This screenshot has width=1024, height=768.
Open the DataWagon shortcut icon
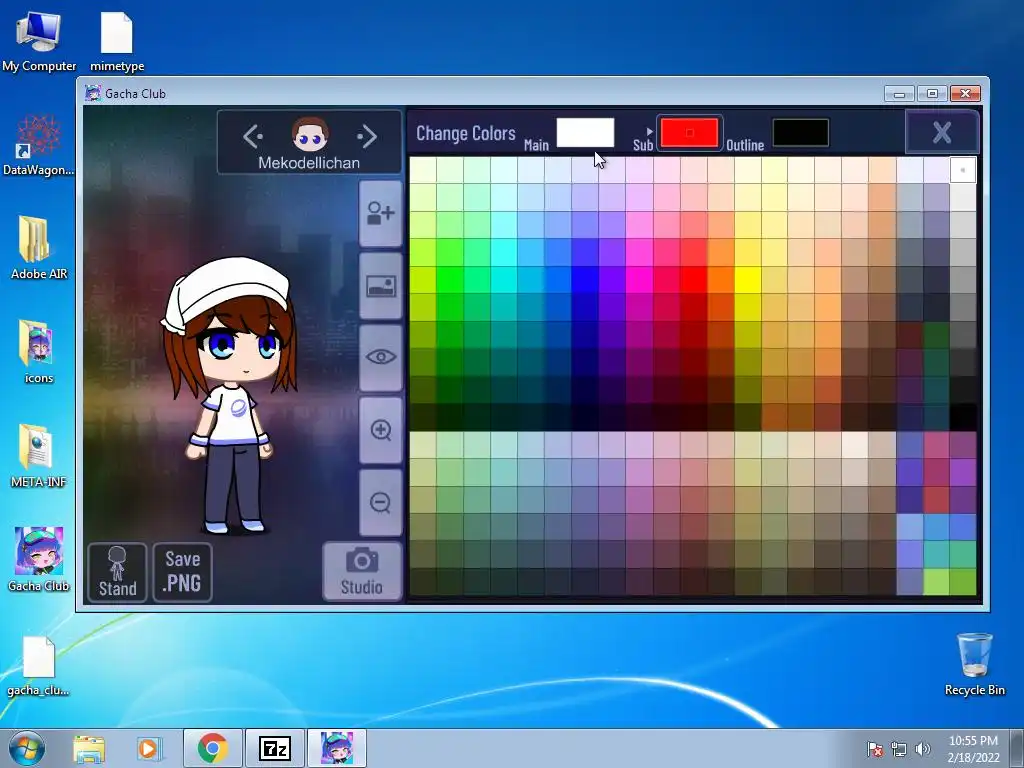click(39, 145)
